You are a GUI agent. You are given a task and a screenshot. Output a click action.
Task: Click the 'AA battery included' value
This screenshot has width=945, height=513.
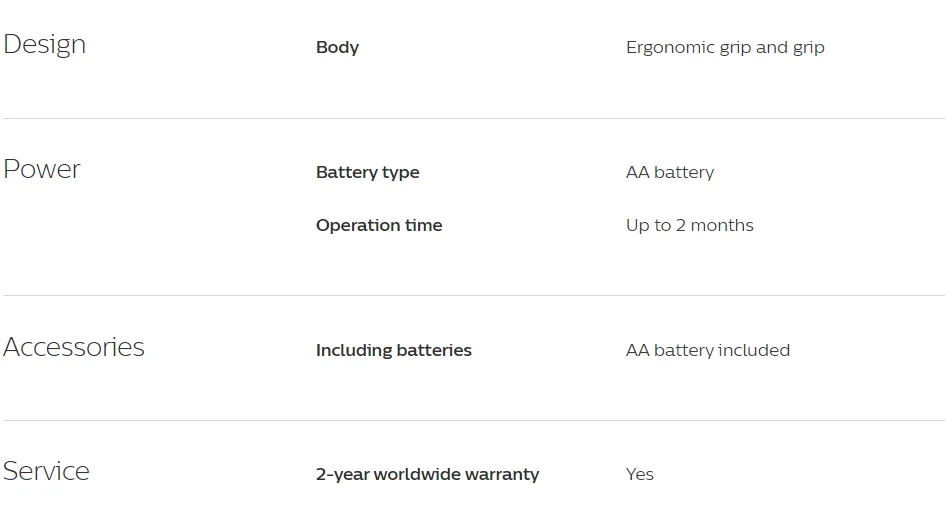tap(707, 350)
